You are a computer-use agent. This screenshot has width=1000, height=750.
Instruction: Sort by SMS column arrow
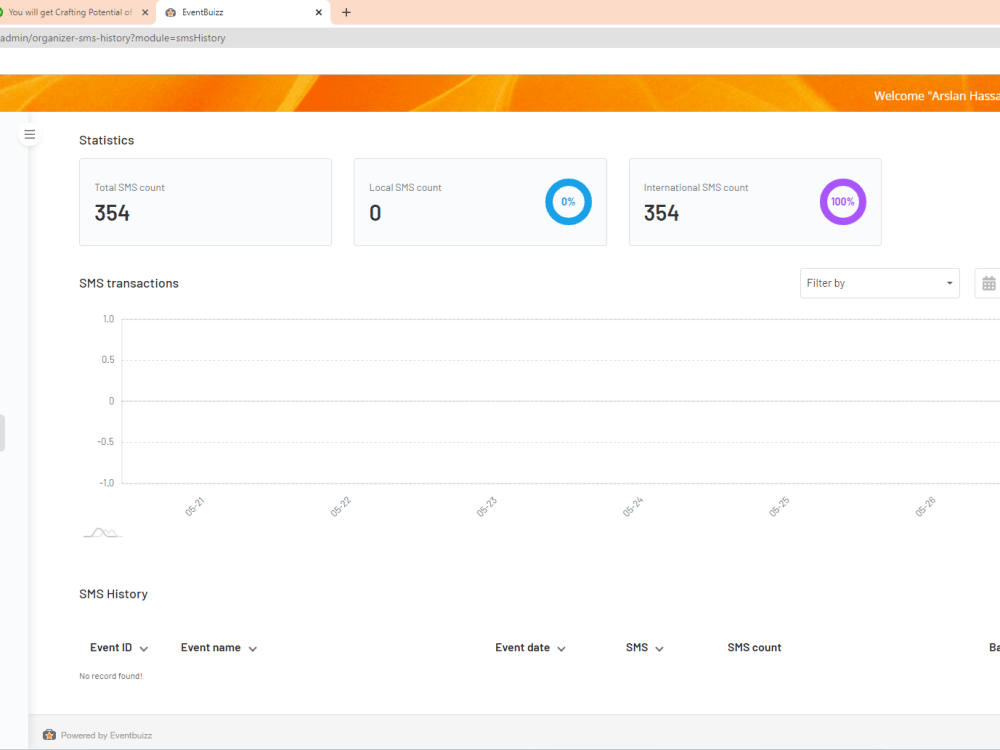(659, 649)
